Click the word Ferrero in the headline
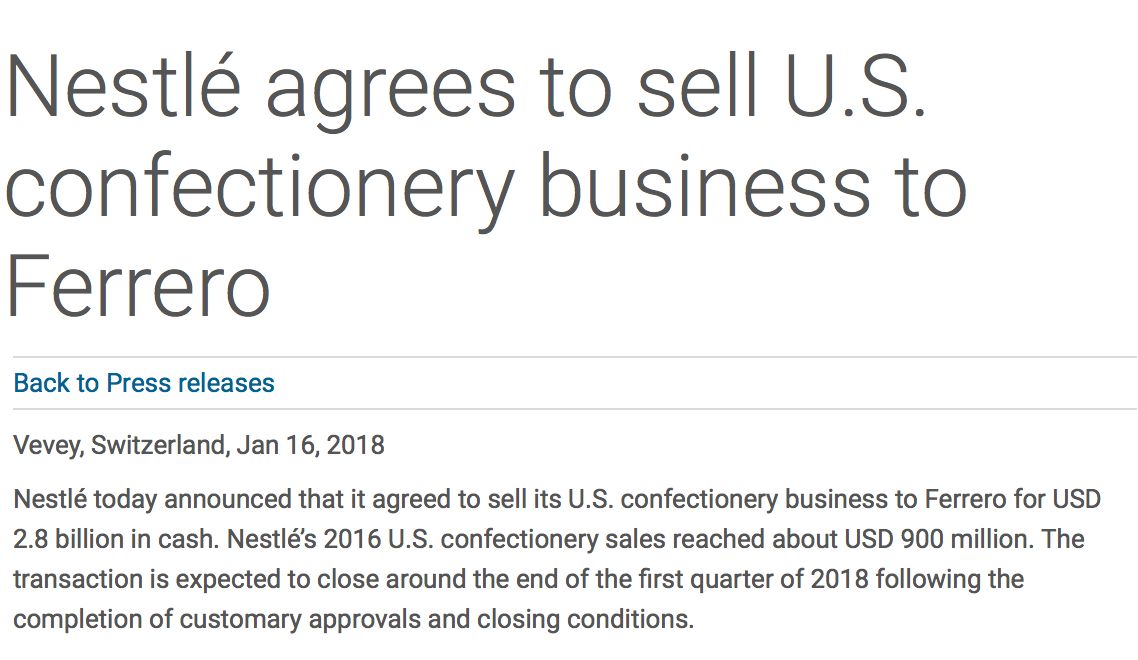Viewport: 1138px width, 660px height. pyautogui.click(x=138, y=286)
